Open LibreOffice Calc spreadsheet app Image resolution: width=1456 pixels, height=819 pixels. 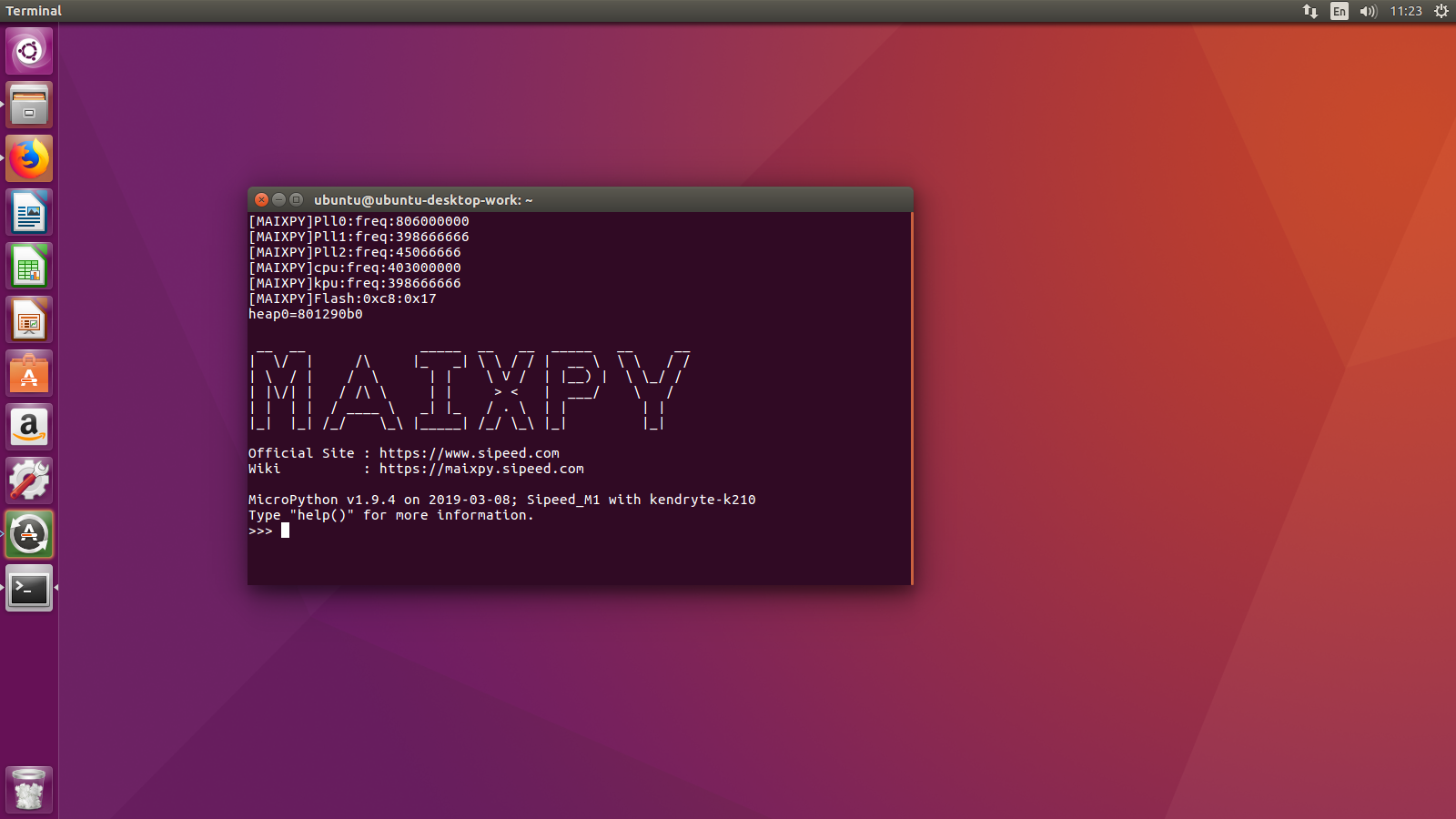(x=29, y=266)
